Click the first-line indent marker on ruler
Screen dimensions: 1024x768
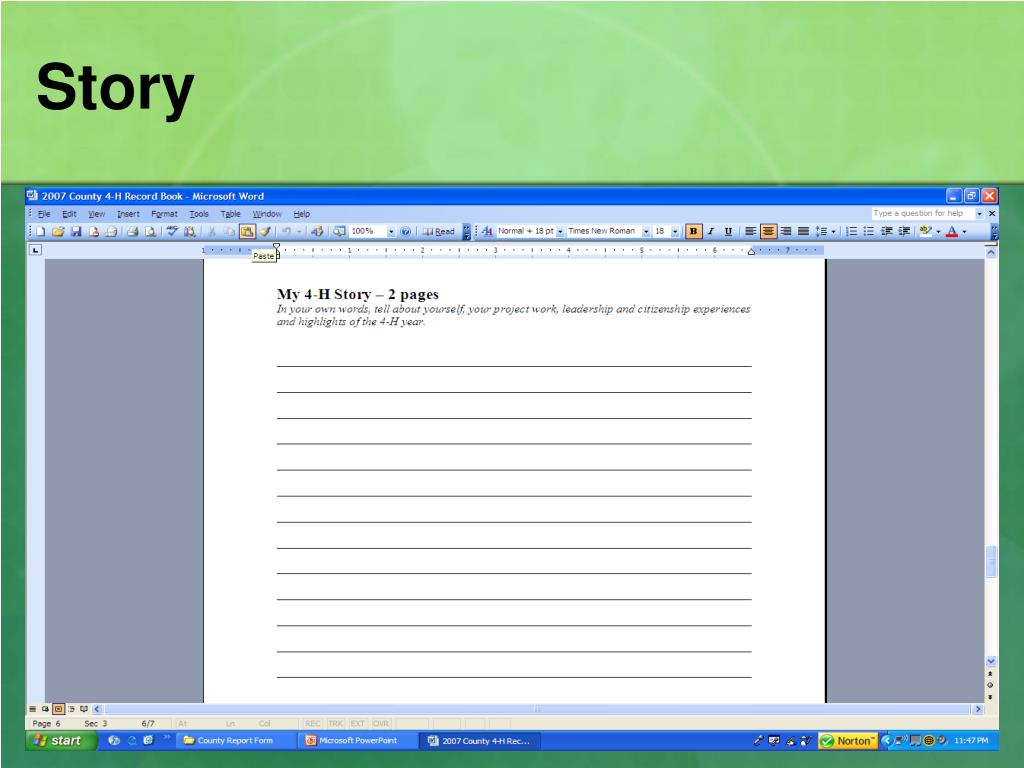click(276, 247)
